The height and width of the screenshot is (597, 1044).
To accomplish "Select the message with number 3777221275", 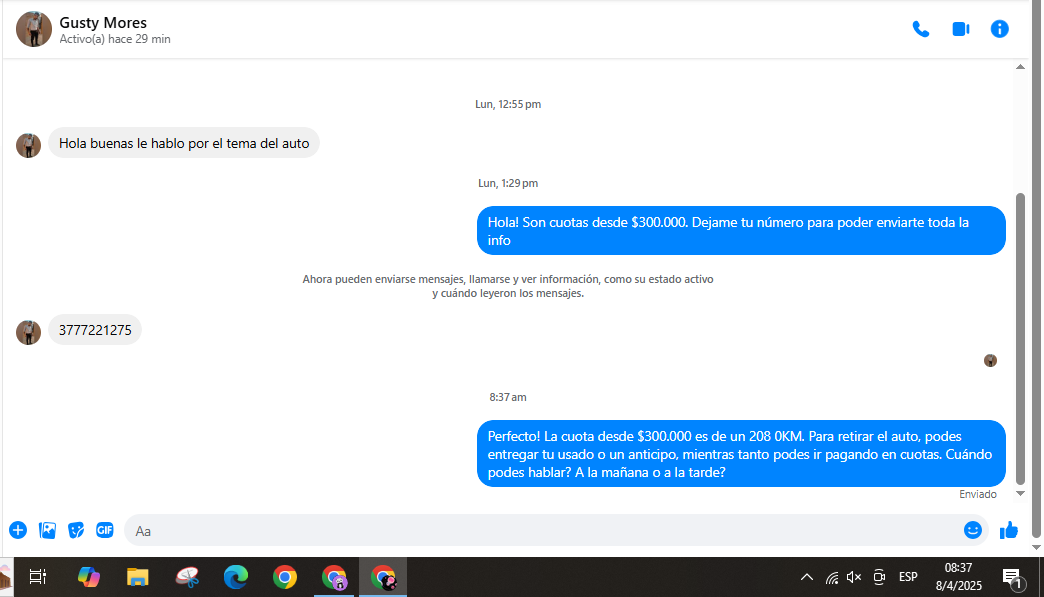I will tap(95, 330).
